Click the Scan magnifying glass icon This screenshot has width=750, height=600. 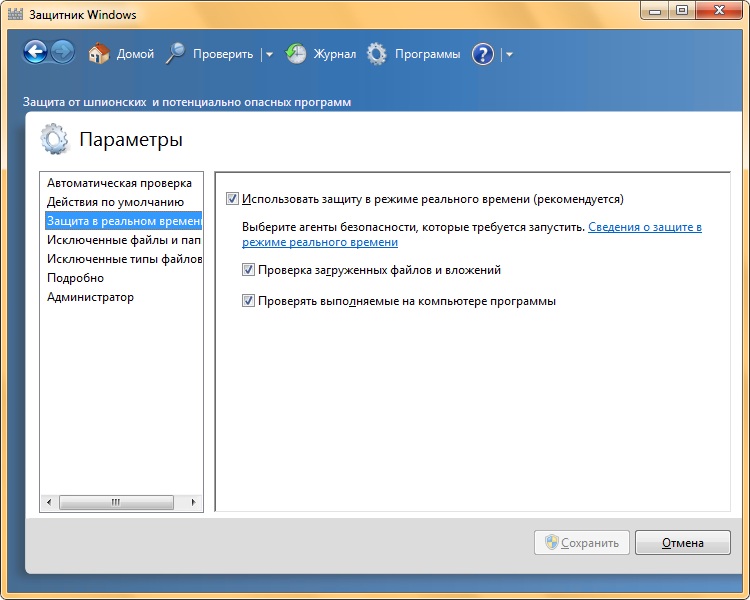[x=176, y=54]
